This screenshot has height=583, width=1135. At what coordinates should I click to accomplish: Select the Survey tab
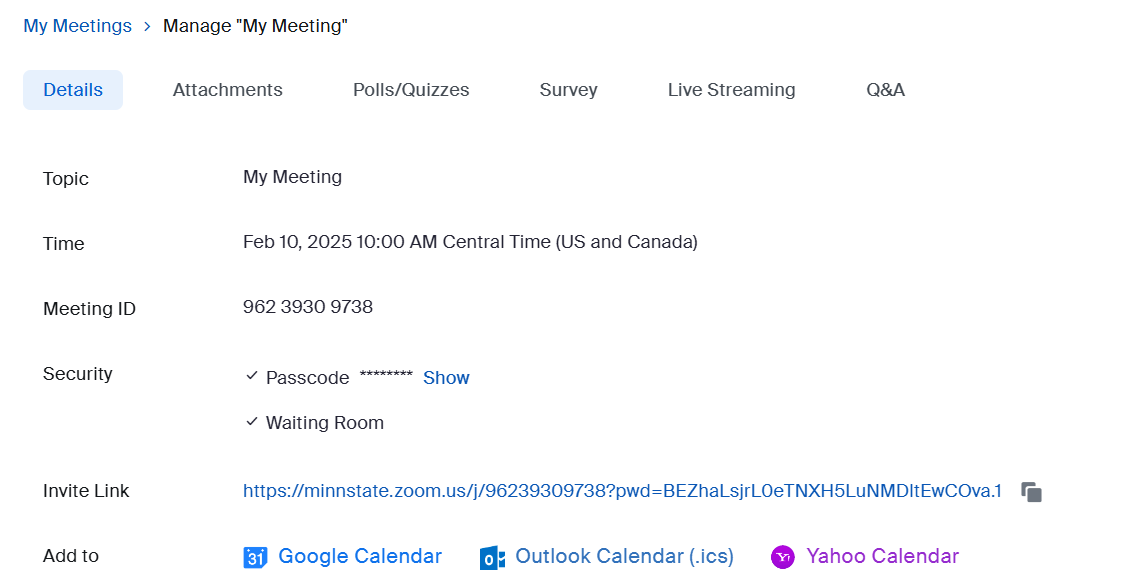[568, 90]
